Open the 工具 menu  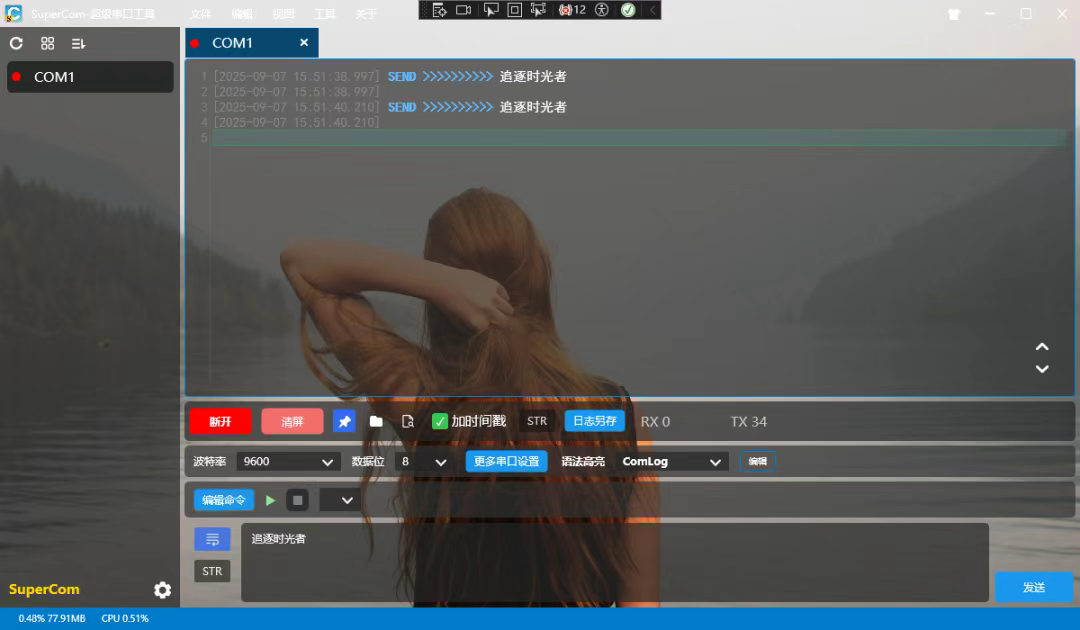325,14
